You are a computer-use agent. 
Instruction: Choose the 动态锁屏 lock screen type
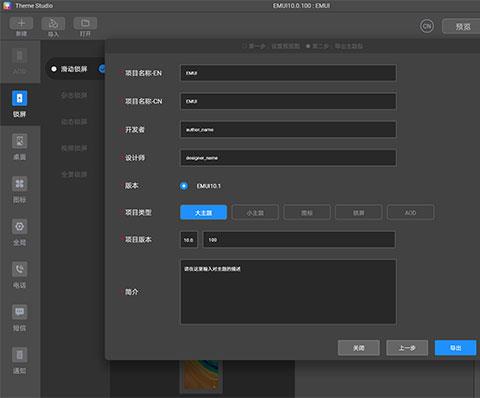point(74,122)
